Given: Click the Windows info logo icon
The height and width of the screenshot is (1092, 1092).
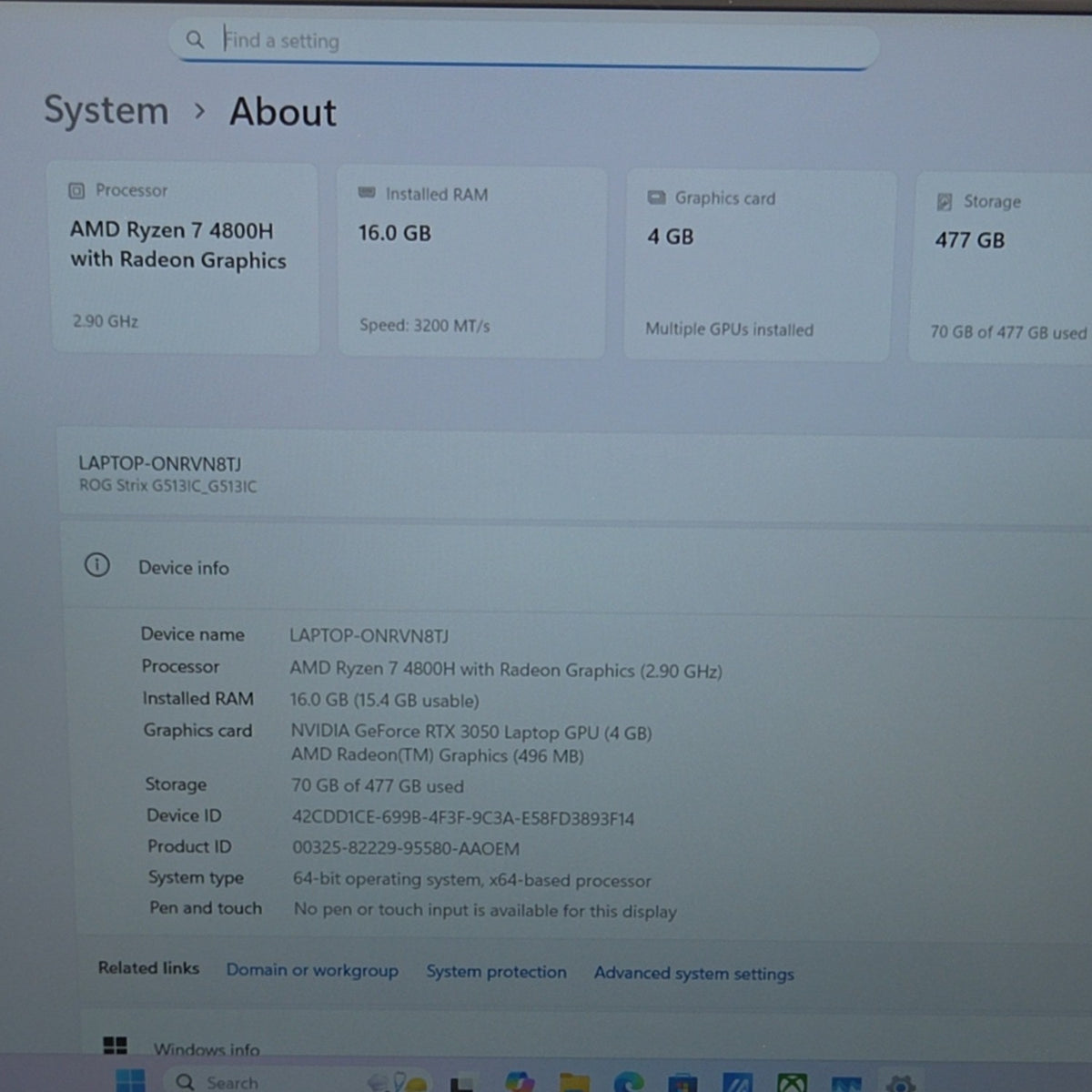Looking at the screenshot, I should point(116,1046).
